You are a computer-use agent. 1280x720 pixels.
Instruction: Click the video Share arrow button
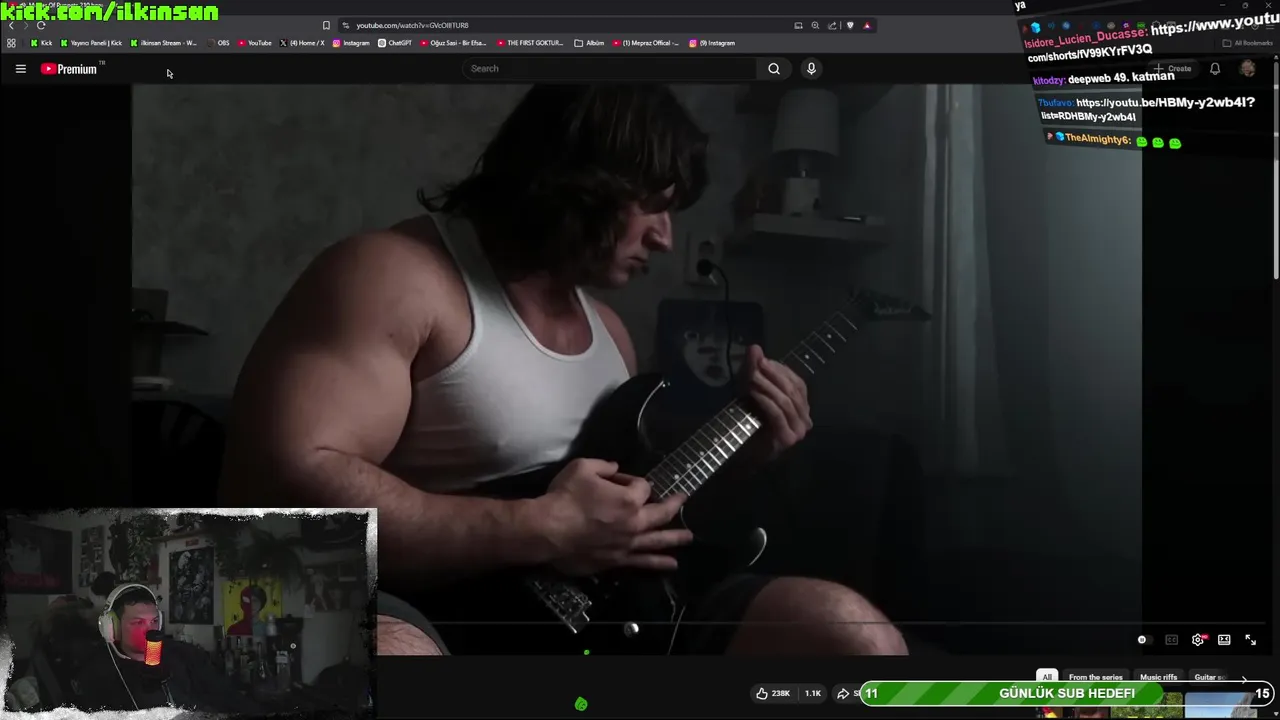(847, 693)
